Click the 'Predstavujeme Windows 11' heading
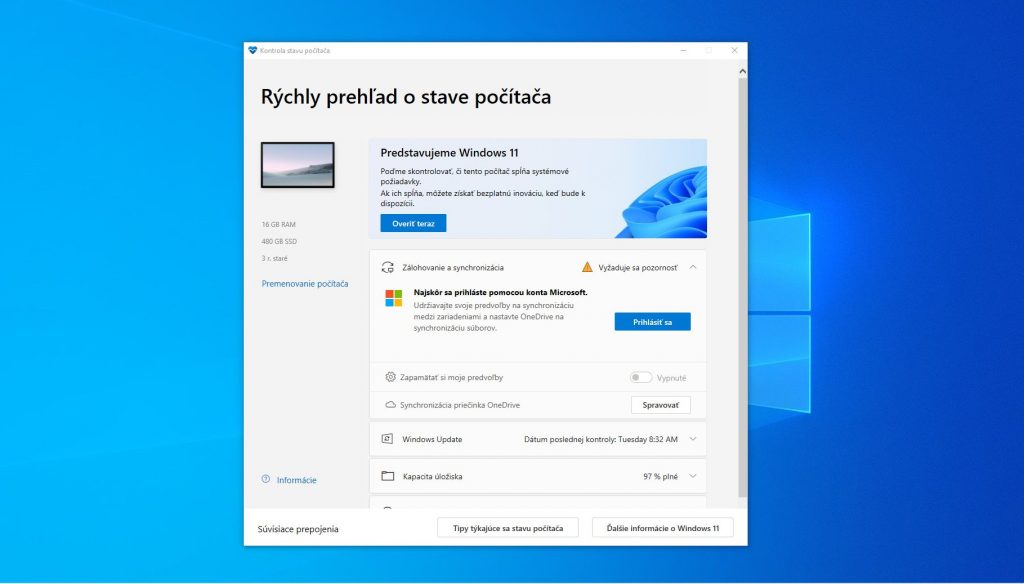This screenshot has width=1024, height=584. pyautogui.click(x=449, y=153)
